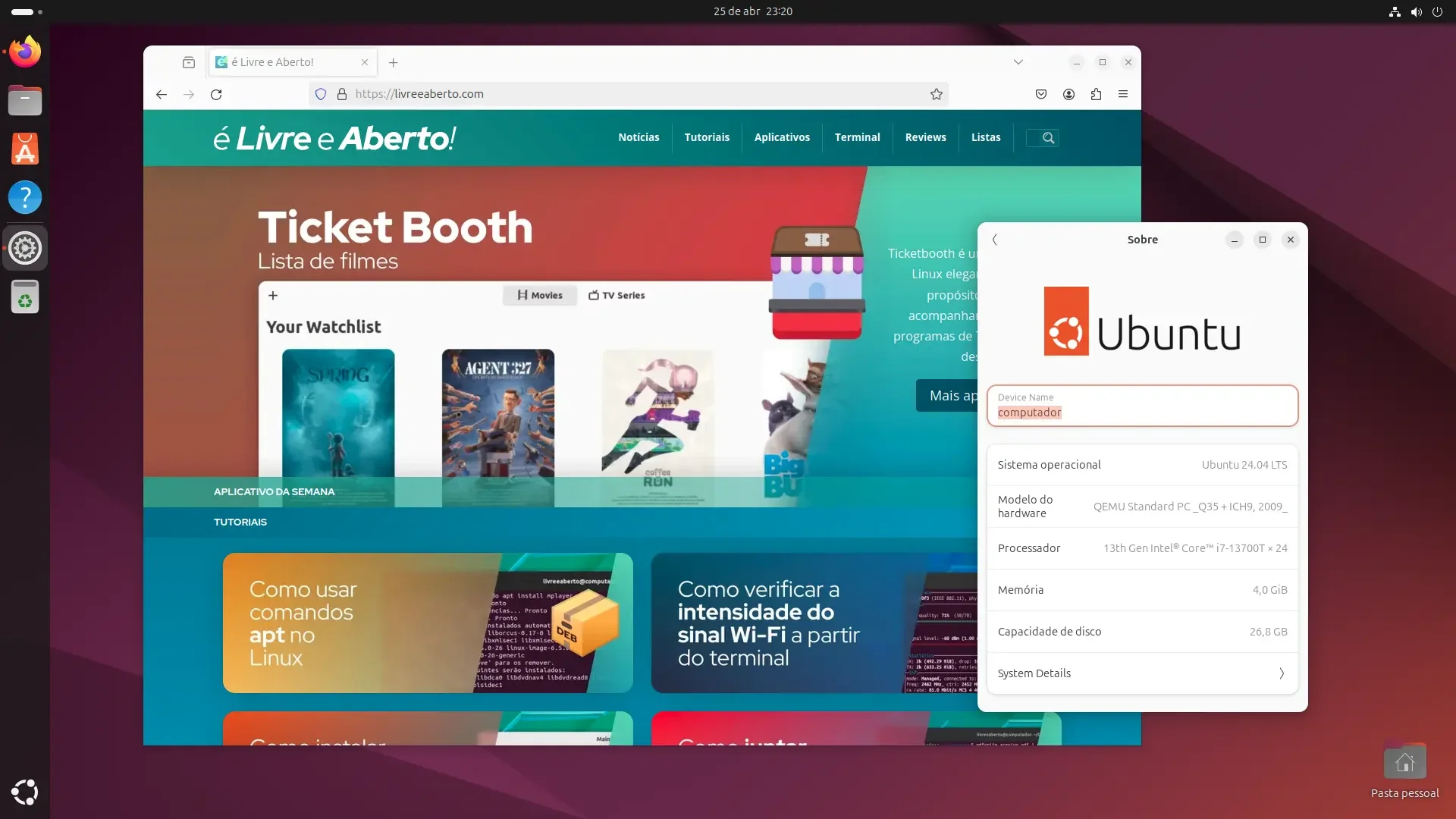The height and width of the screenshot is (819, 1456).
Task: Click the Firefox back arrow
Action: point(162,94)
